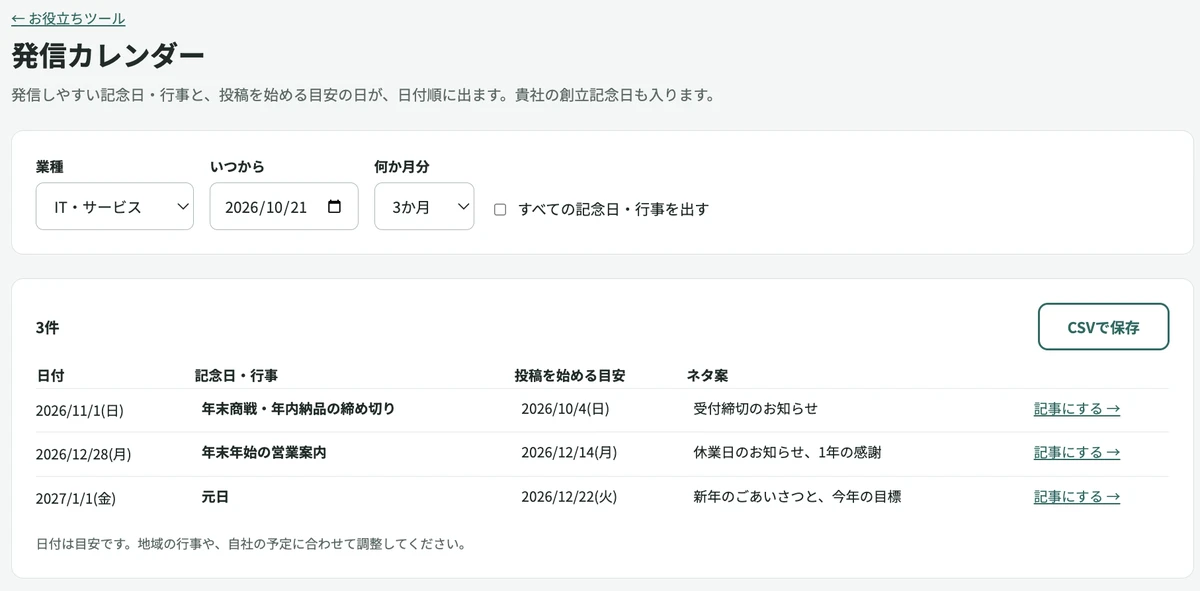Click the 業種 field label

coord(49,167)
